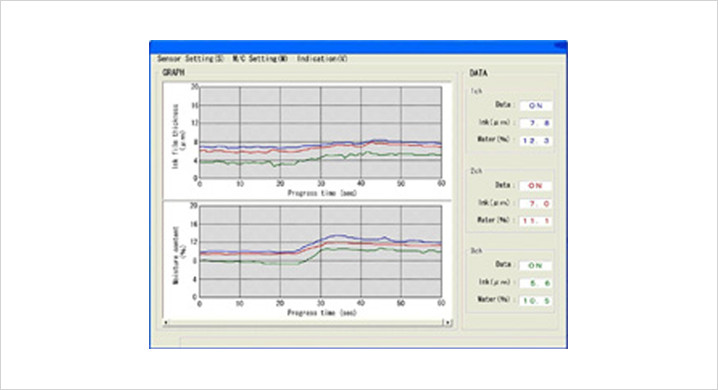Viewport: 718px width, 390px height.
Task: Select the 3ch Ink value 5.6
Action: [x=536, y=283]
